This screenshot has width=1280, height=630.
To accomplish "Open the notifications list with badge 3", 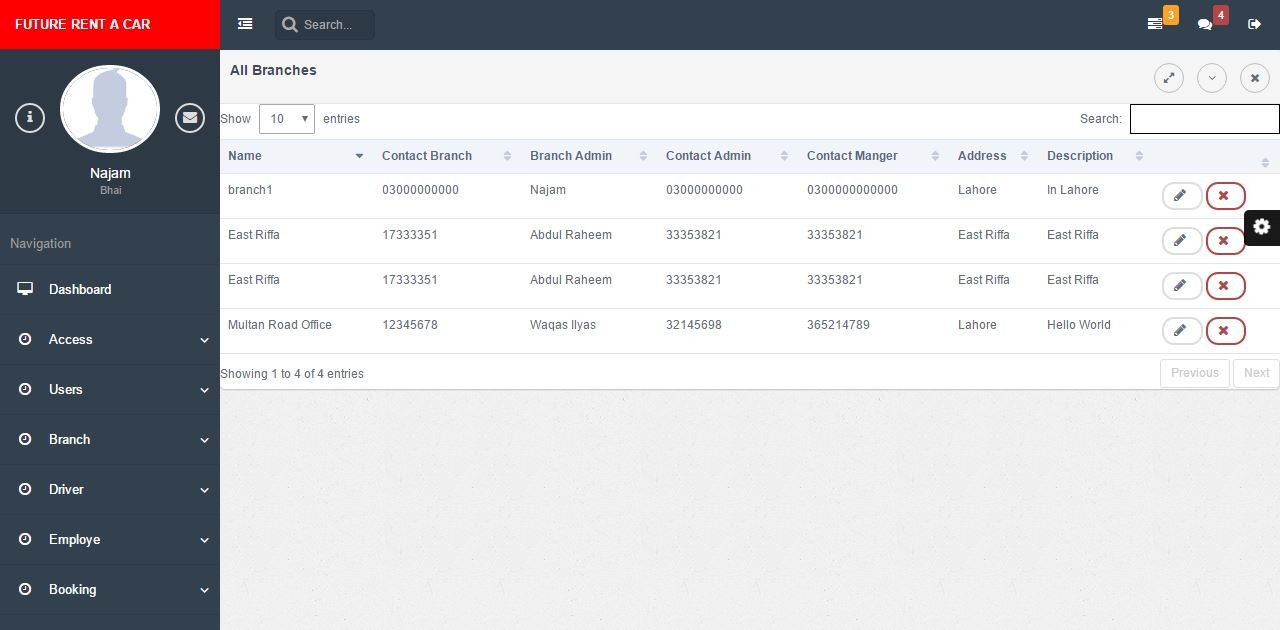I will point(1156,24).
